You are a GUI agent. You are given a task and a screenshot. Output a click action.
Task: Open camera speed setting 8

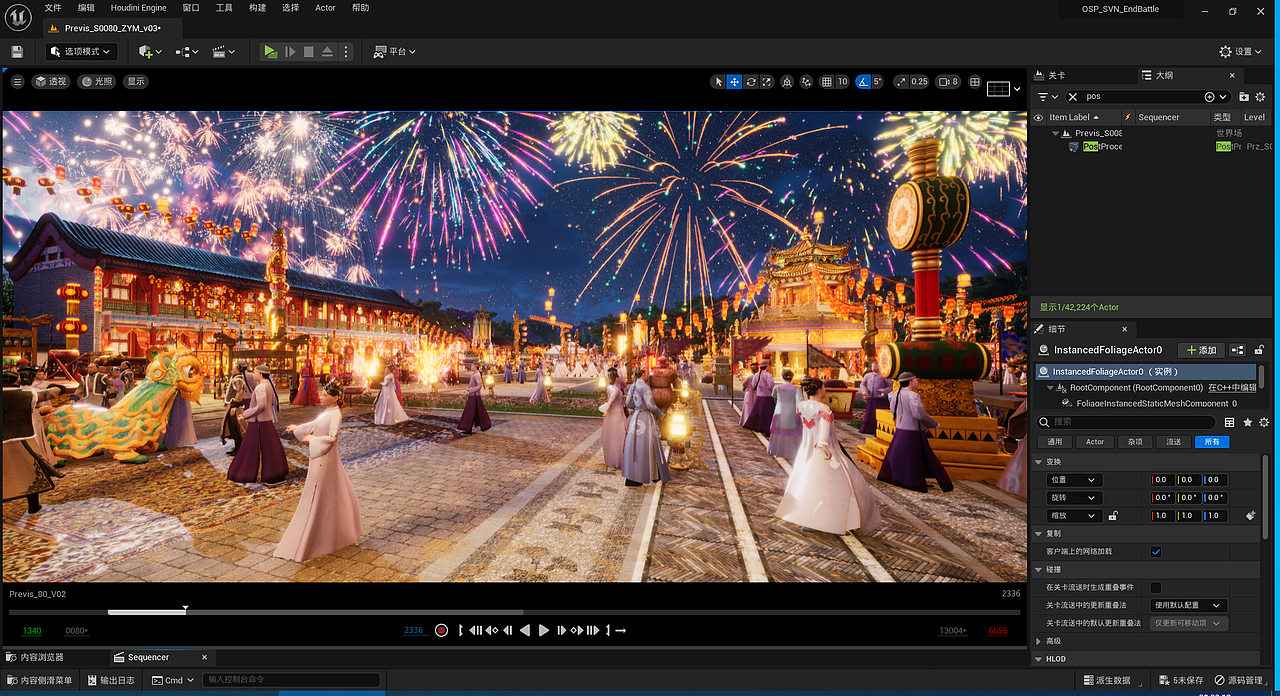pyautogui.click(x=948, y=82)
